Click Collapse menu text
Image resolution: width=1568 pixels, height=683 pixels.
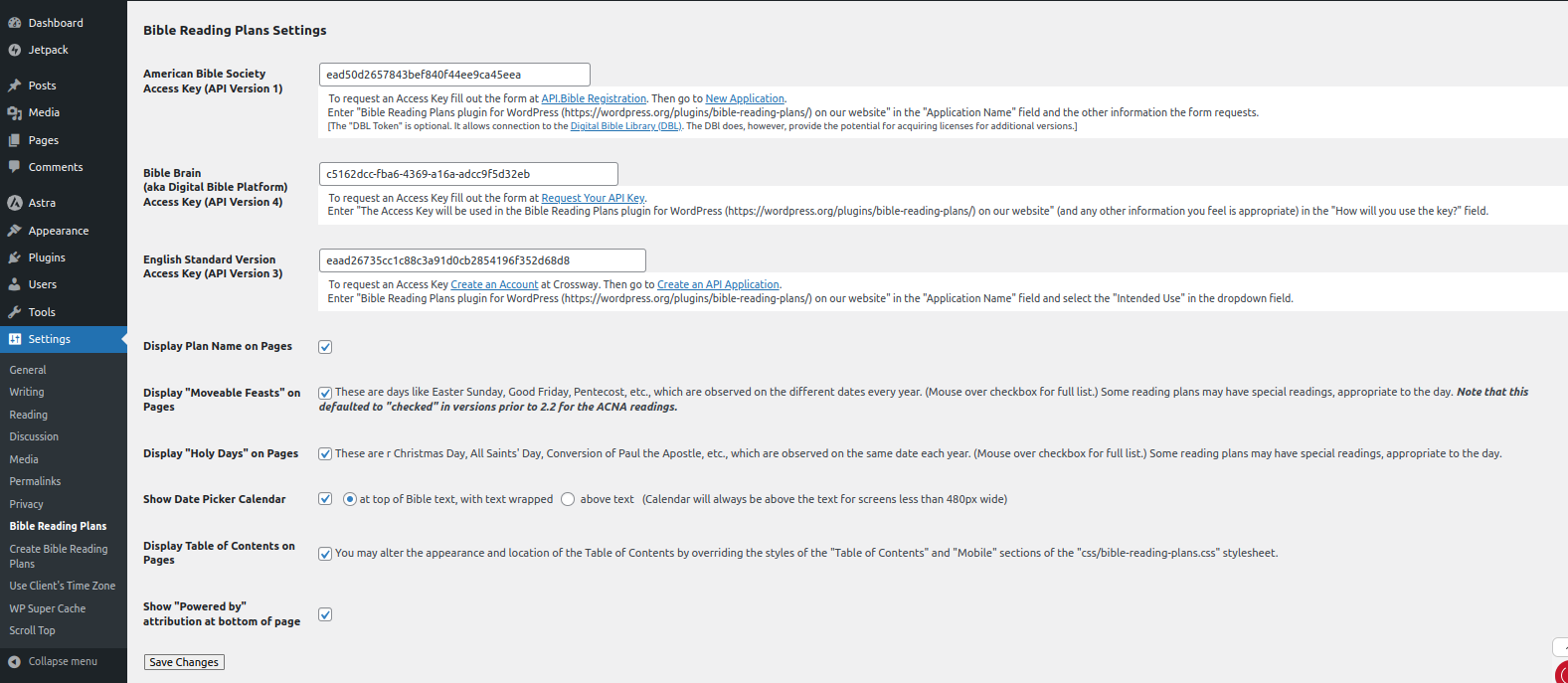[x=63, y=661]
